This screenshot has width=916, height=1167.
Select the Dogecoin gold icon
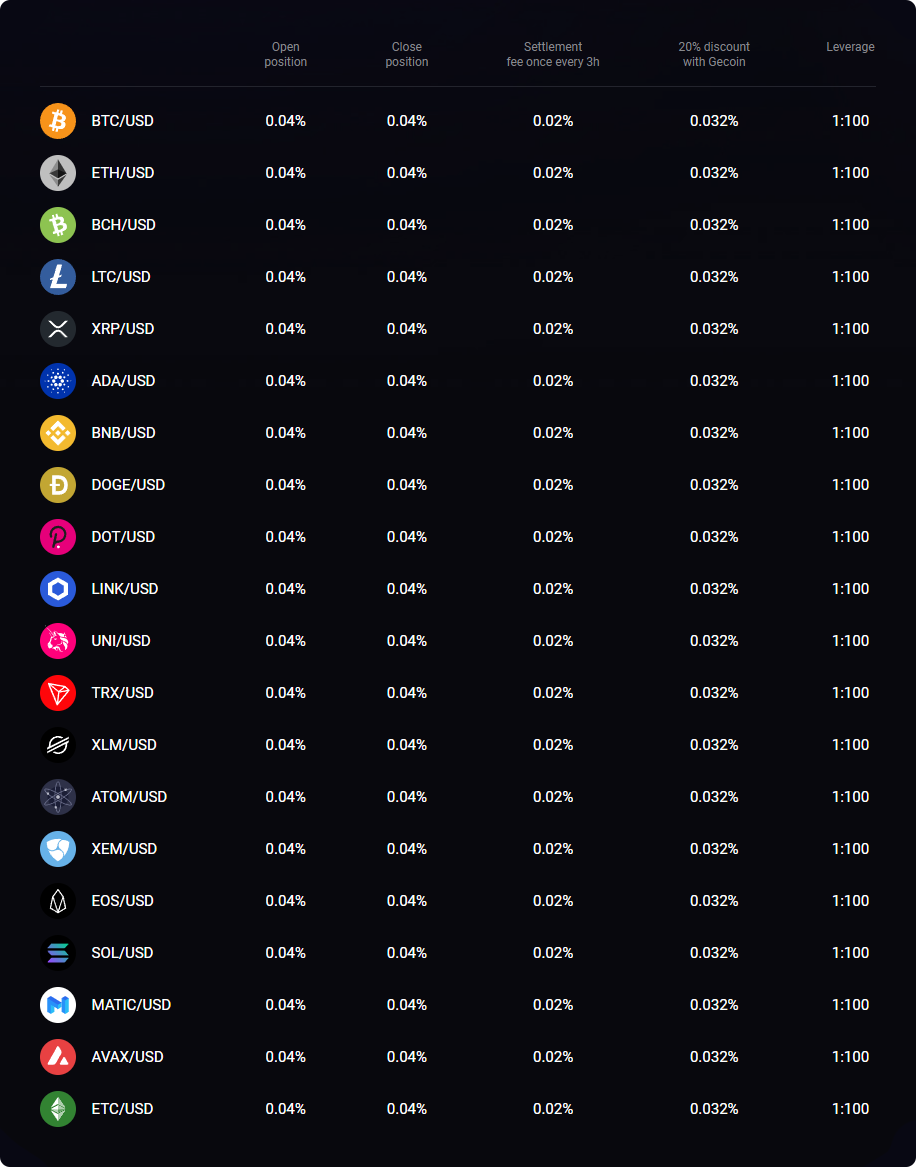pos(58,485)
